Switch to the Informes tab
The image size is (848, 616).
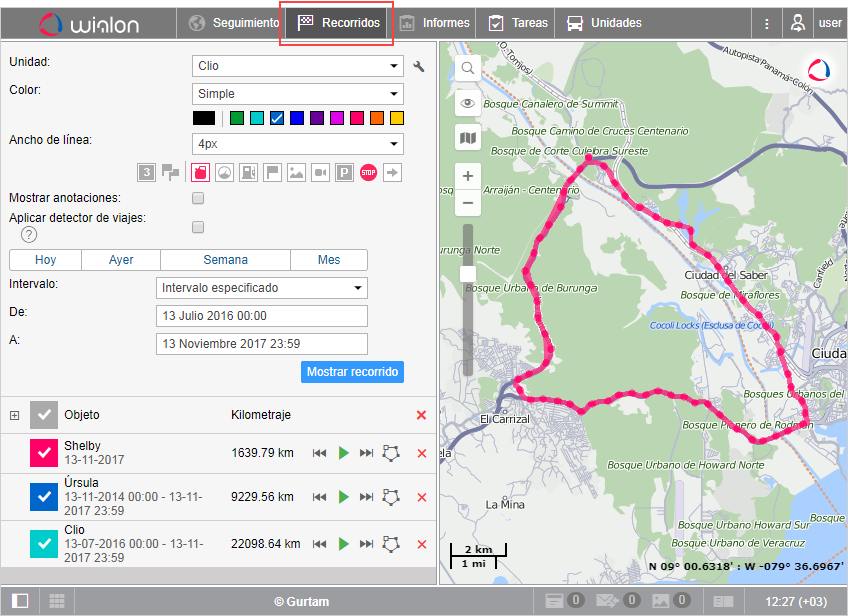pos(435,23)
